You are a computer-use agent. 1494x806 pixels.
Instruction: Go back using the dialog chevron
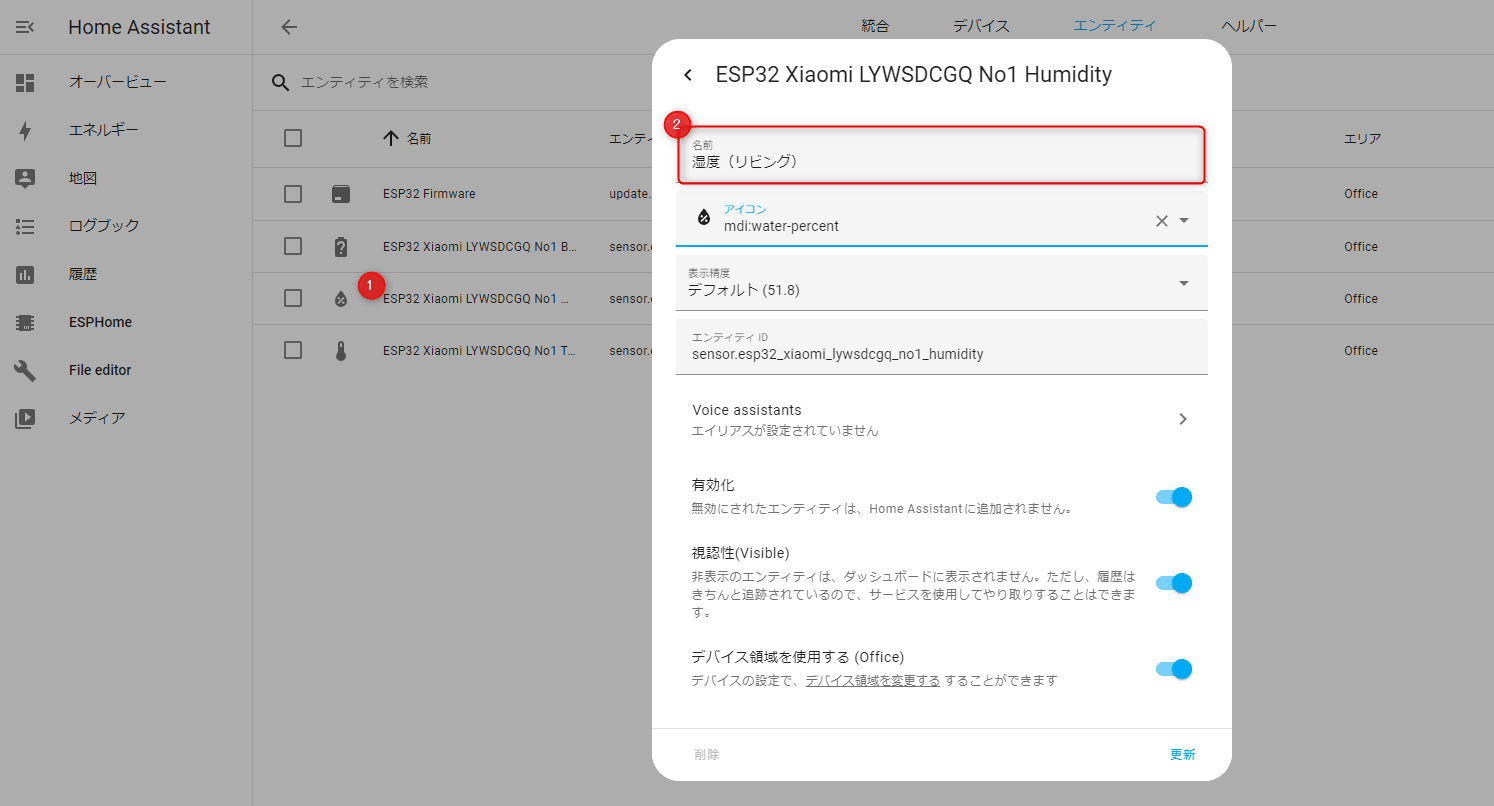688,75
